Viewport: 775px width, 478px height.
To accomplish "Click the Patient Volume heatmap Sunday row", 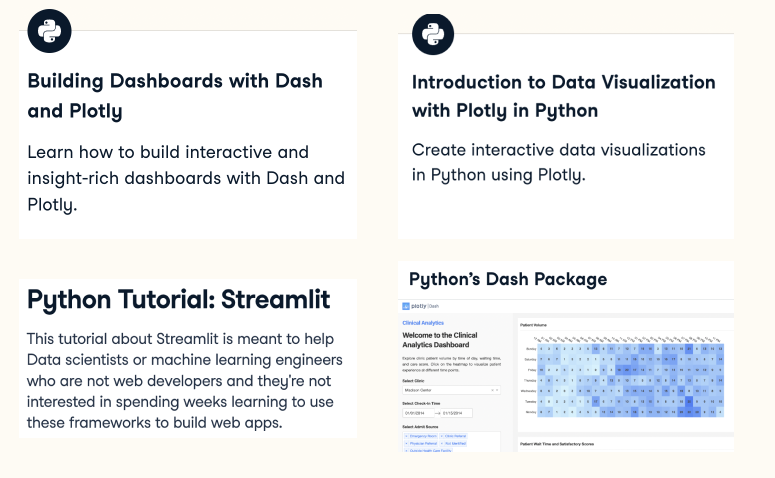I will click(630, 349).
